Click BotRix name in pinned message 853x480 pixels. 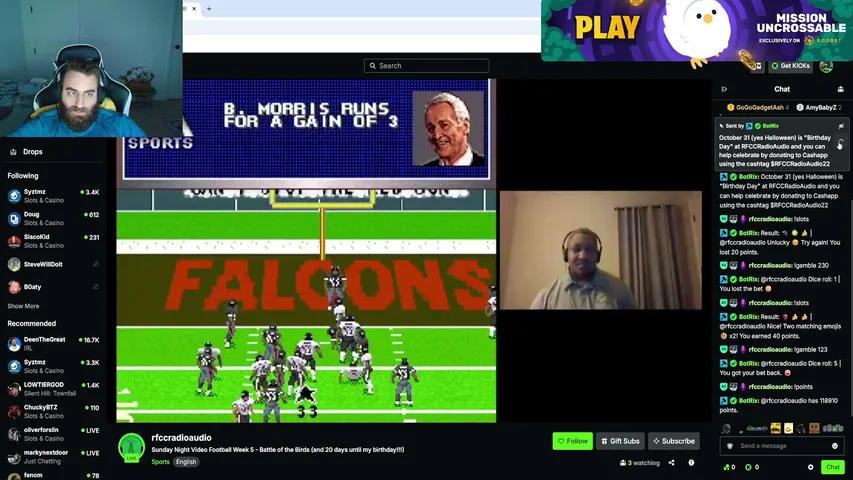[x=770, y=126]
